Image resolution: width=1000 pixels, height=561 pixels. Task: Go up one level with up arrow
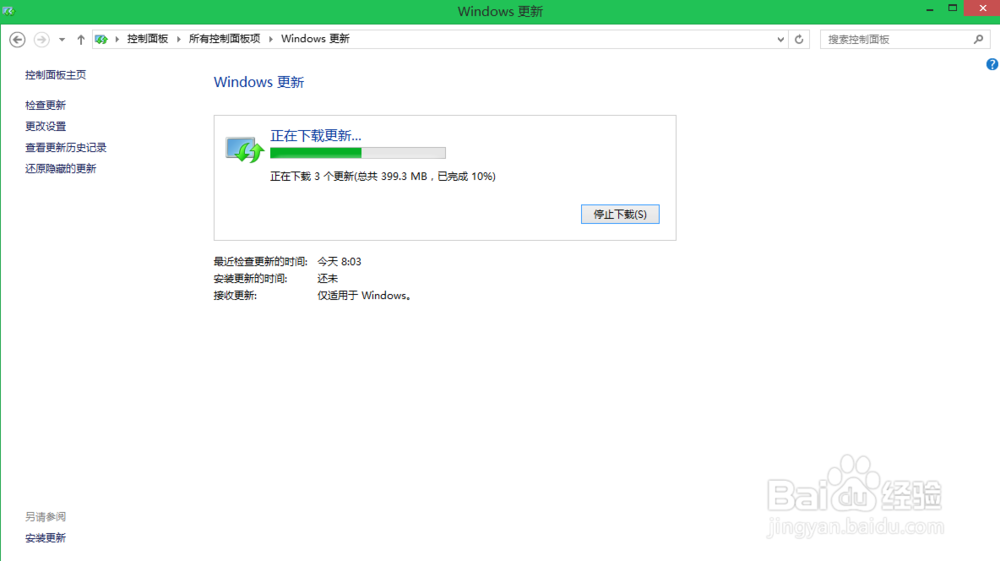click(x=81, y=40)
